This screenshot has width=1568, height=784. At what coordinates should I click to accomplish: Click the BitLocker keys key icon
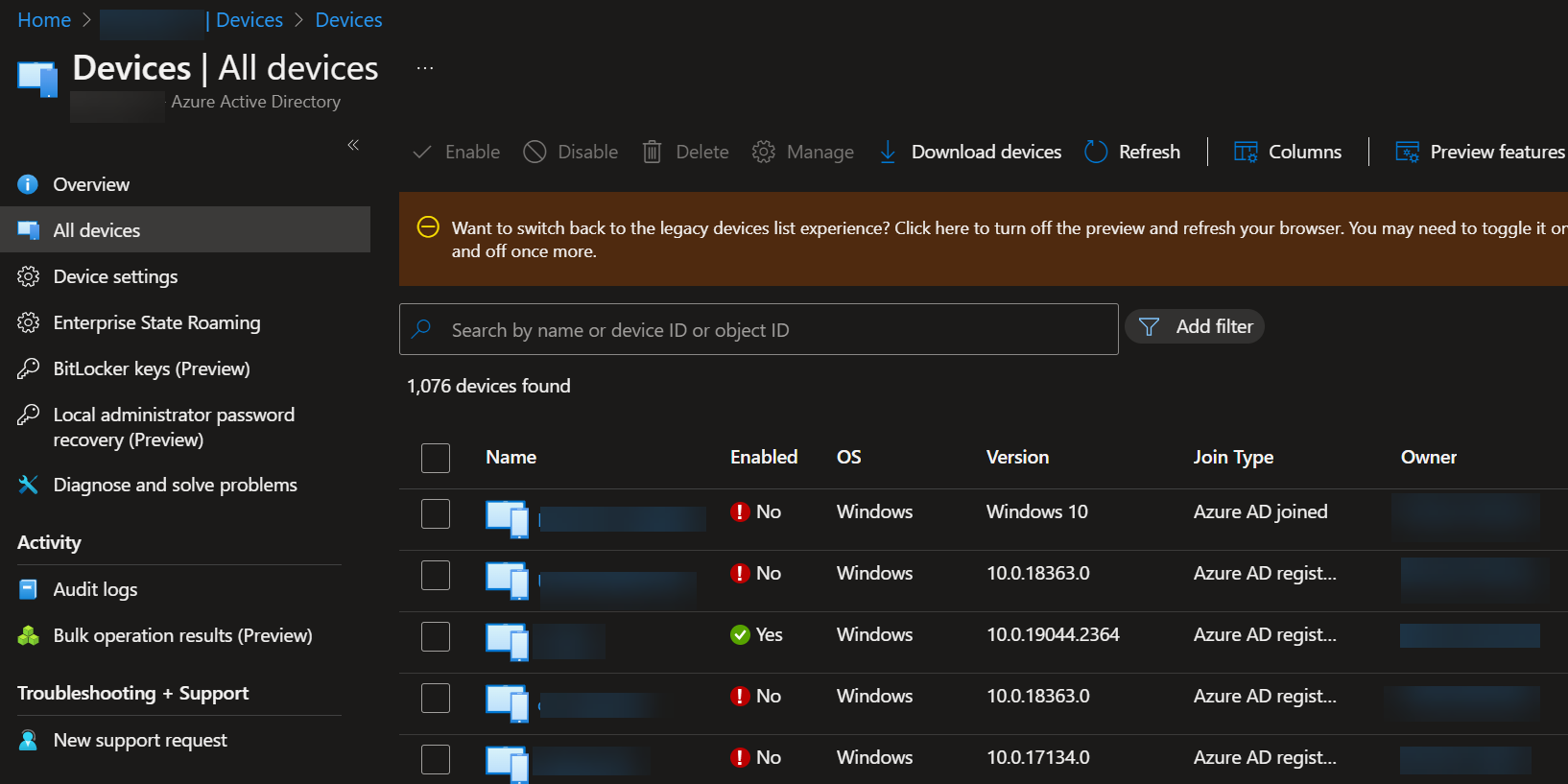coord(28,368)
